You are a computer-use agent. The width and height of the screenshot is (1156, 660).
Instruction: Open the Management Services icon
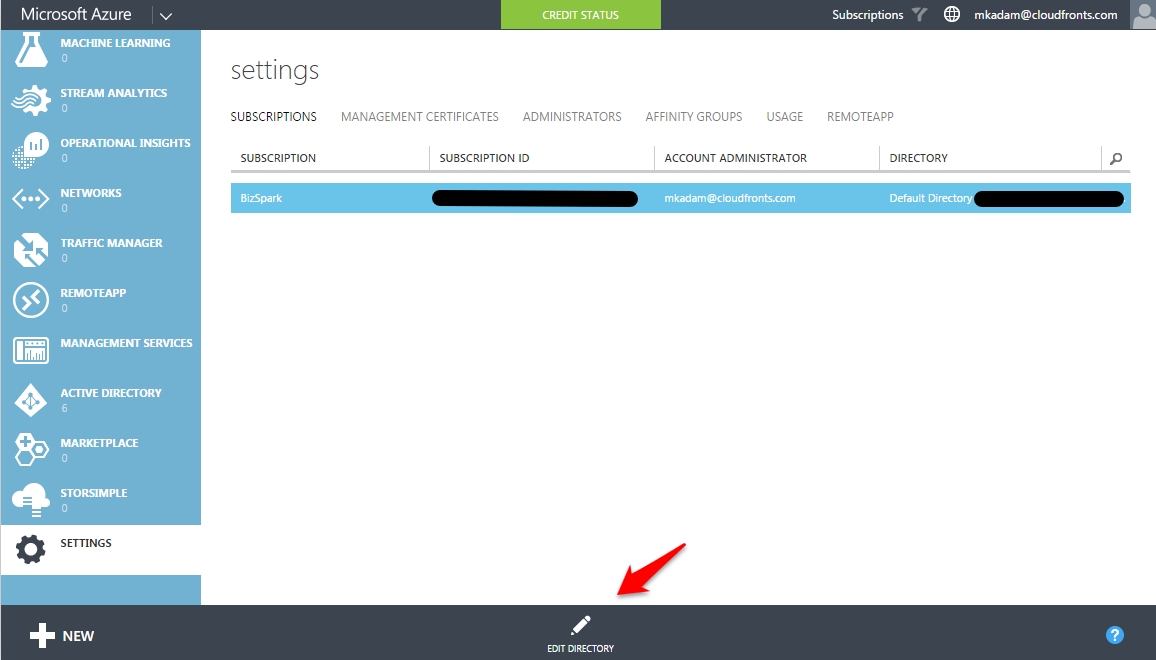pos(31,350)
